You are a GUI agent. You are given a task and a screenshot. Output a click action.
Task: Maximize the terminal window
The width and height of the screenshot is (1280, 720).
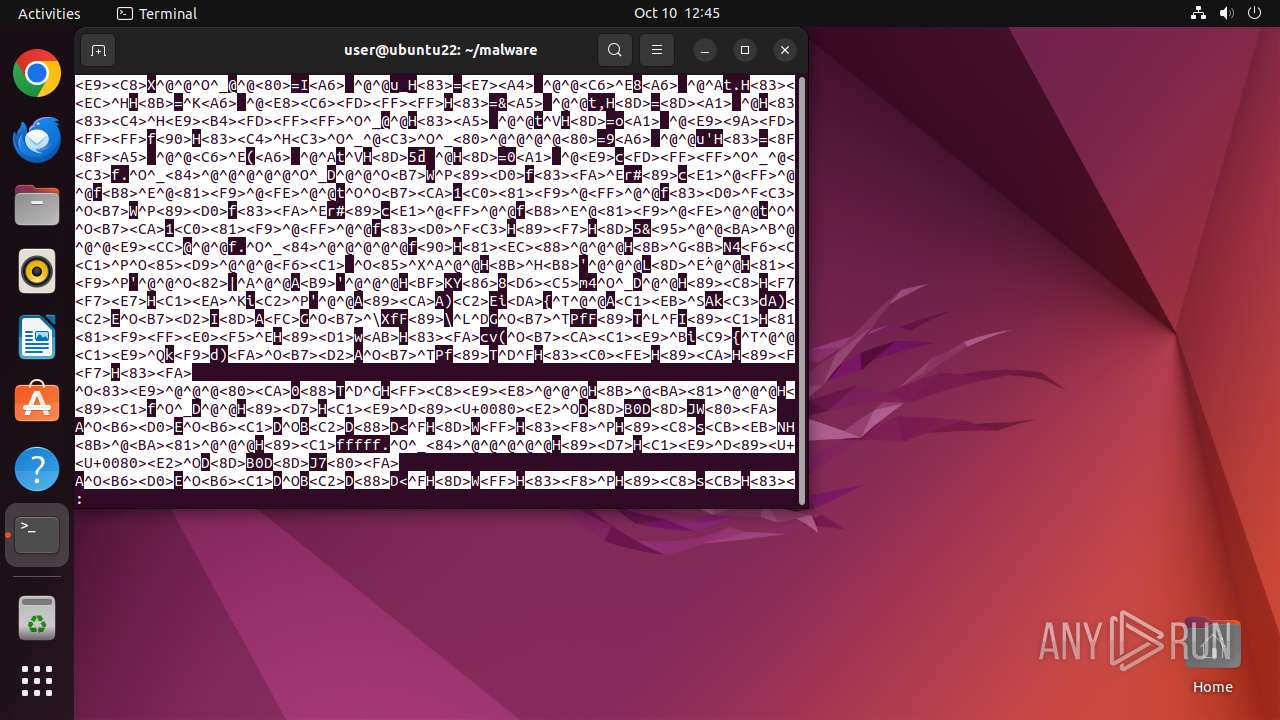(745, 50)
